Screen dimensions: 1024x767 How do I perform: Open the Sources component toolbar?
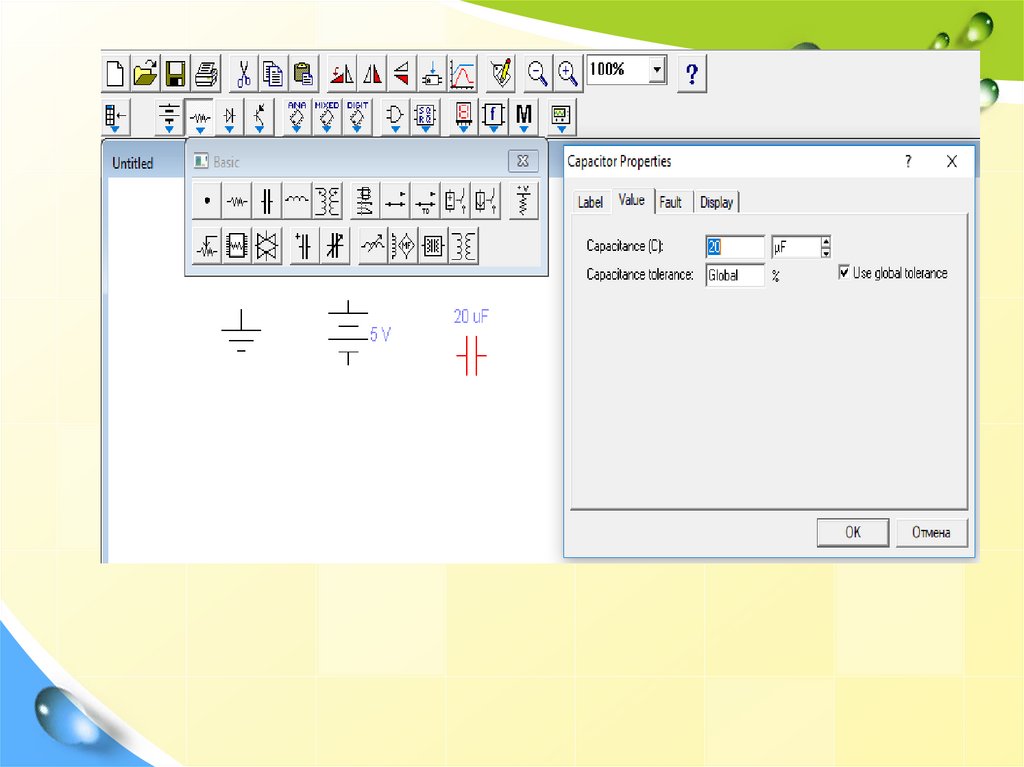pyautogui.click(x=170, y=117)
